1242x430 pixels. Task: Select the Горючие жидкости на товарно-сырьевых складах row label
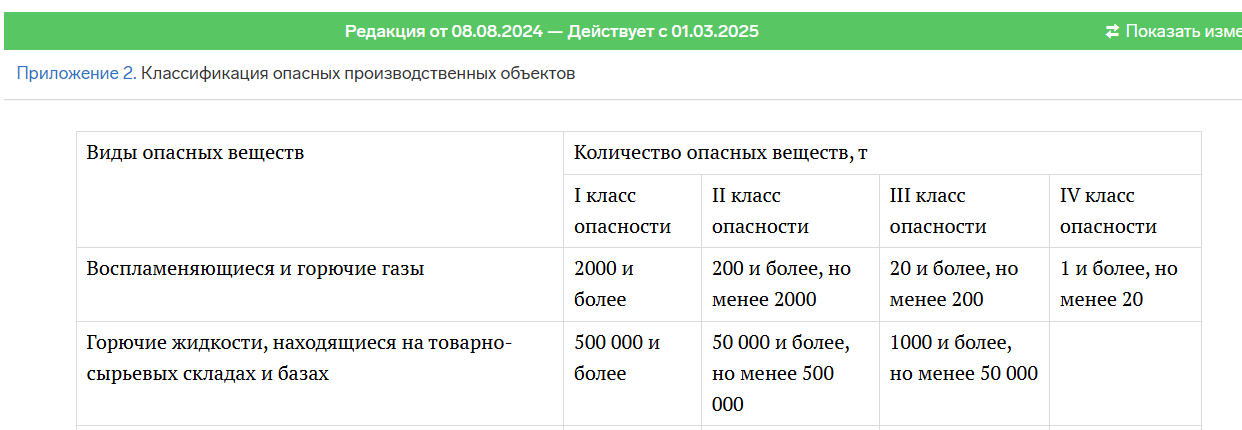(x=299, y=358)
